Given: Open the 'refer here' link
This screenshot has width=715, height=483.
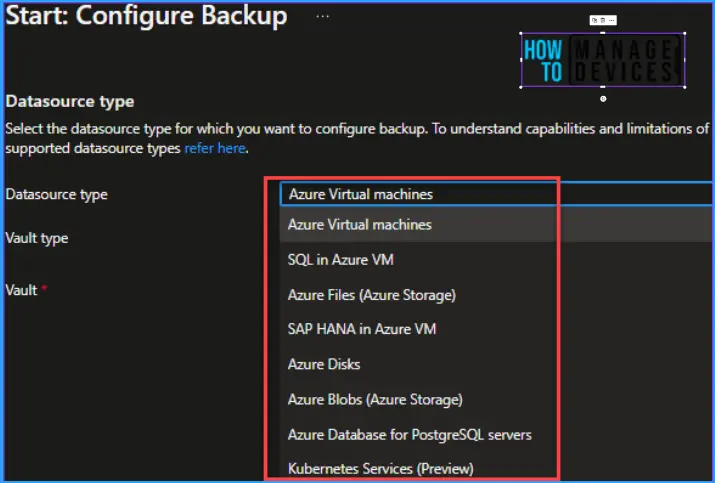Looking at the screenshot, I should (215, 148).
